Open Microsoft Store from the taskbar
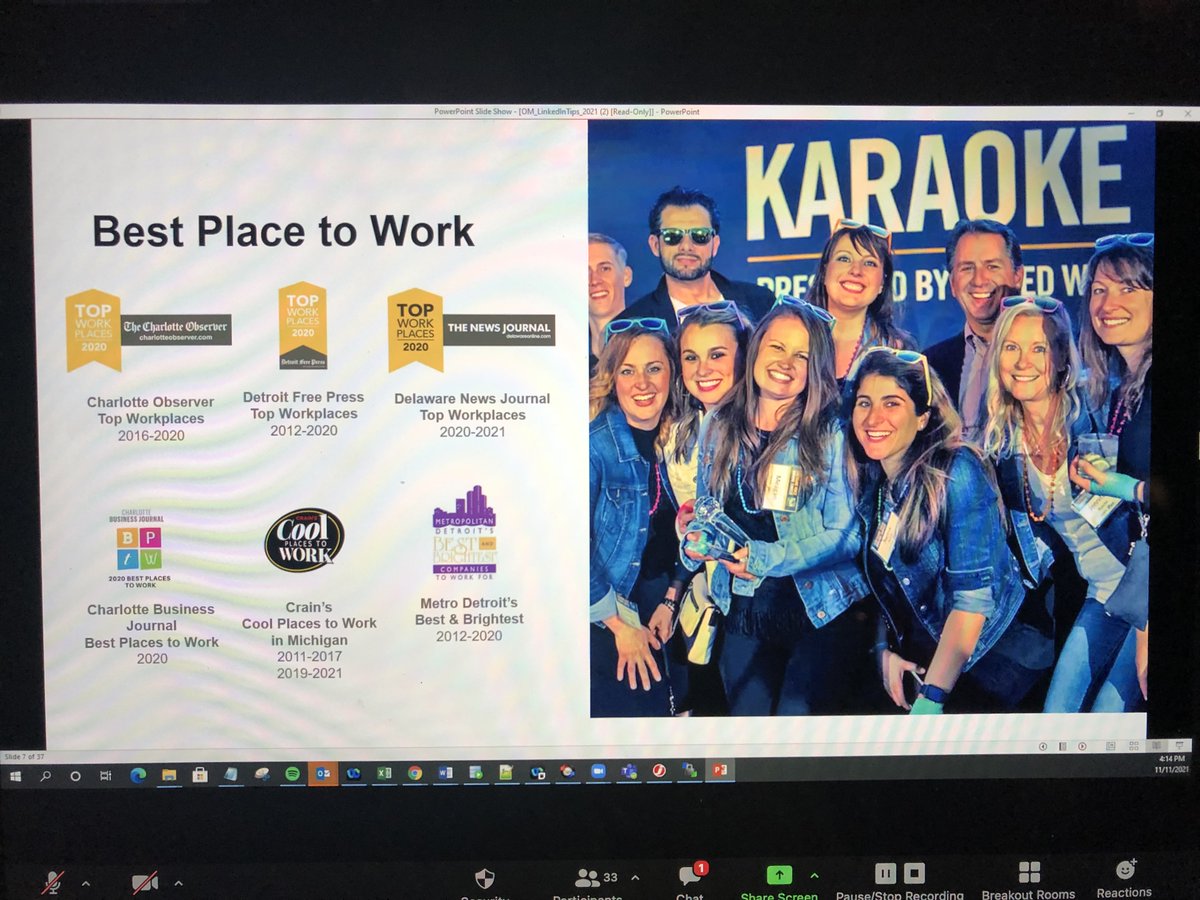1200x900 pixels. tap(200, 773)
